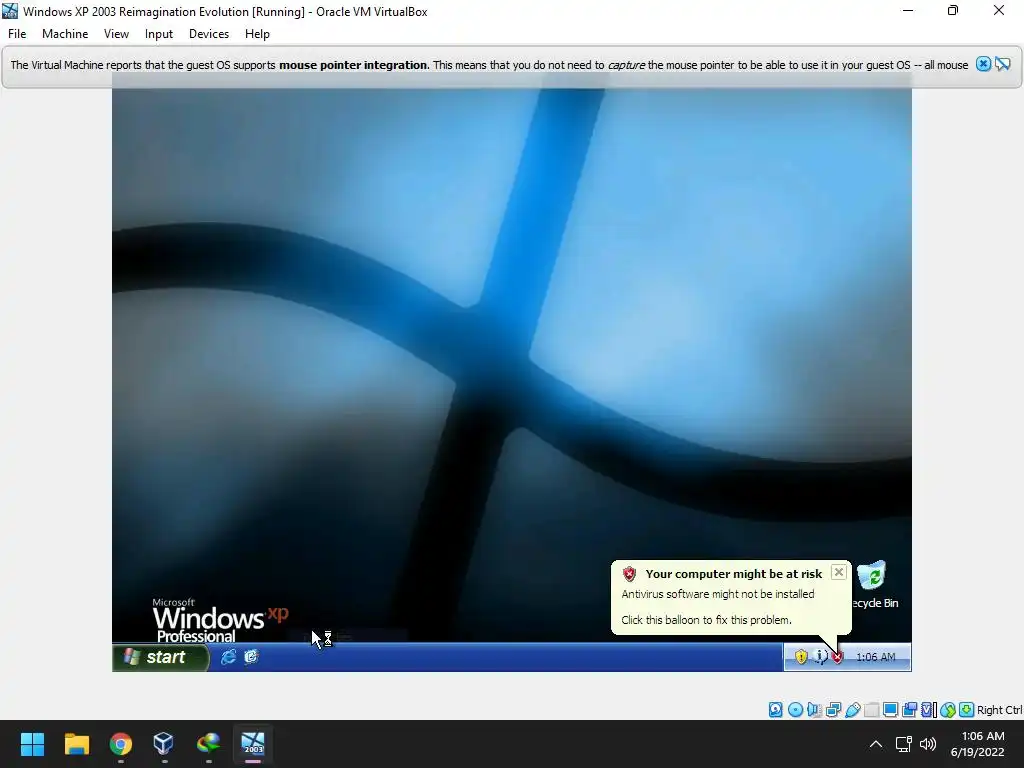Screen dimensions: 1024x768
Task: Close the 'Your computer might be at risk' balloon
Action: coord(839,573)
